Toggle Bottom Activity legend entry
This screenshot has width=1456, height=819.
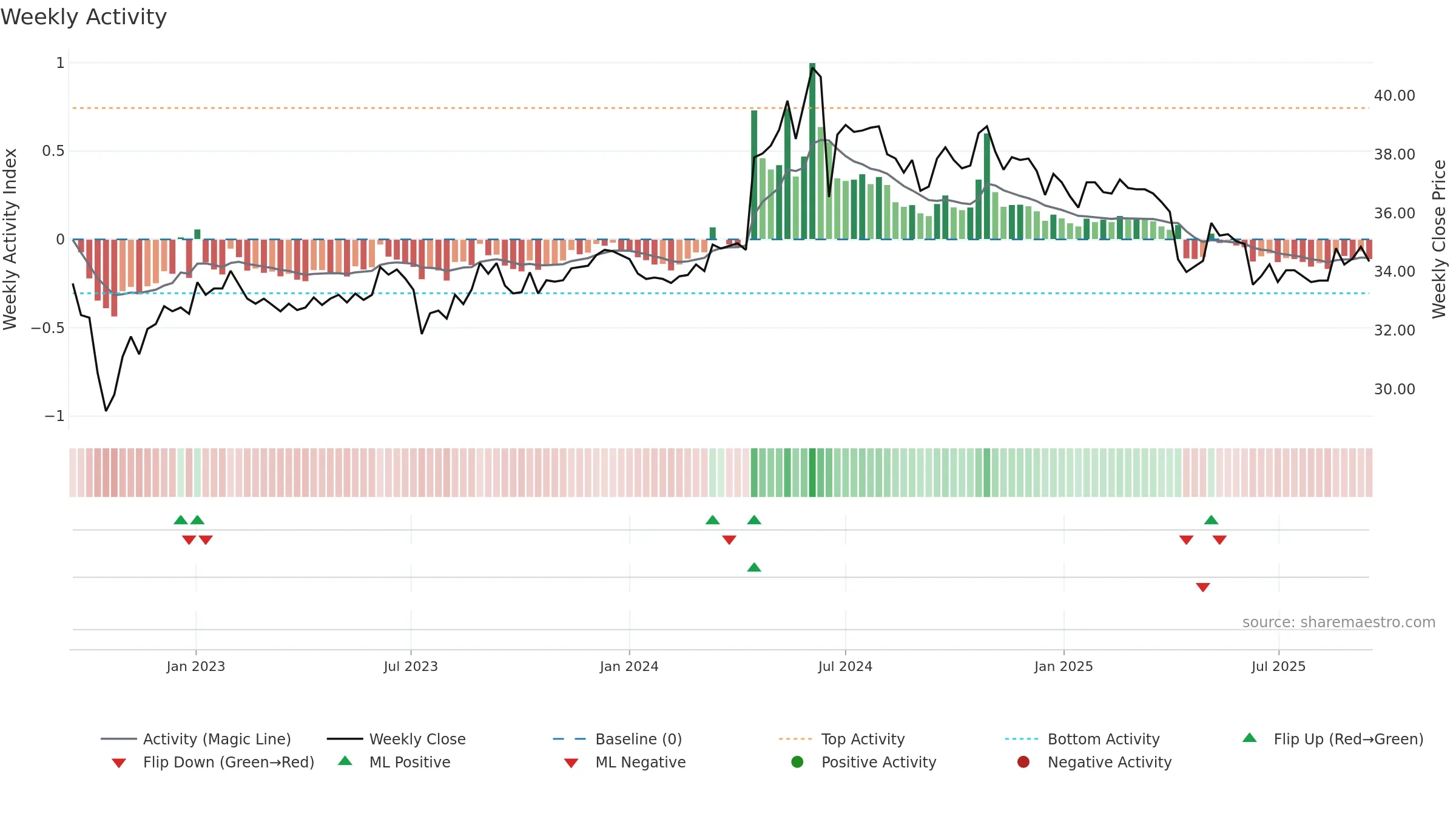1082,739
